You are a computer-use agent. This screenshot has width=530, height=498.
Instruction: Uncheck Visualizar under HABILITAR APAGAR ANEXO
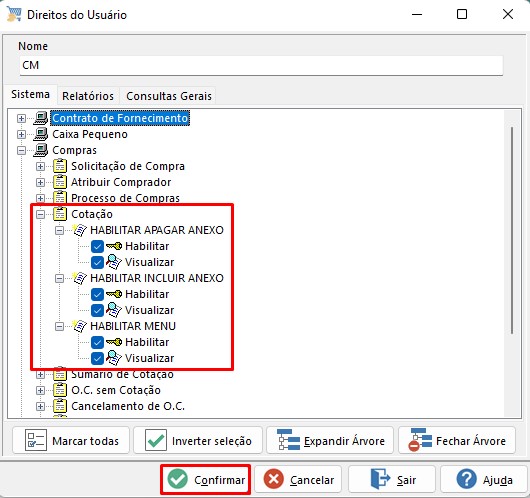(97, 262)
